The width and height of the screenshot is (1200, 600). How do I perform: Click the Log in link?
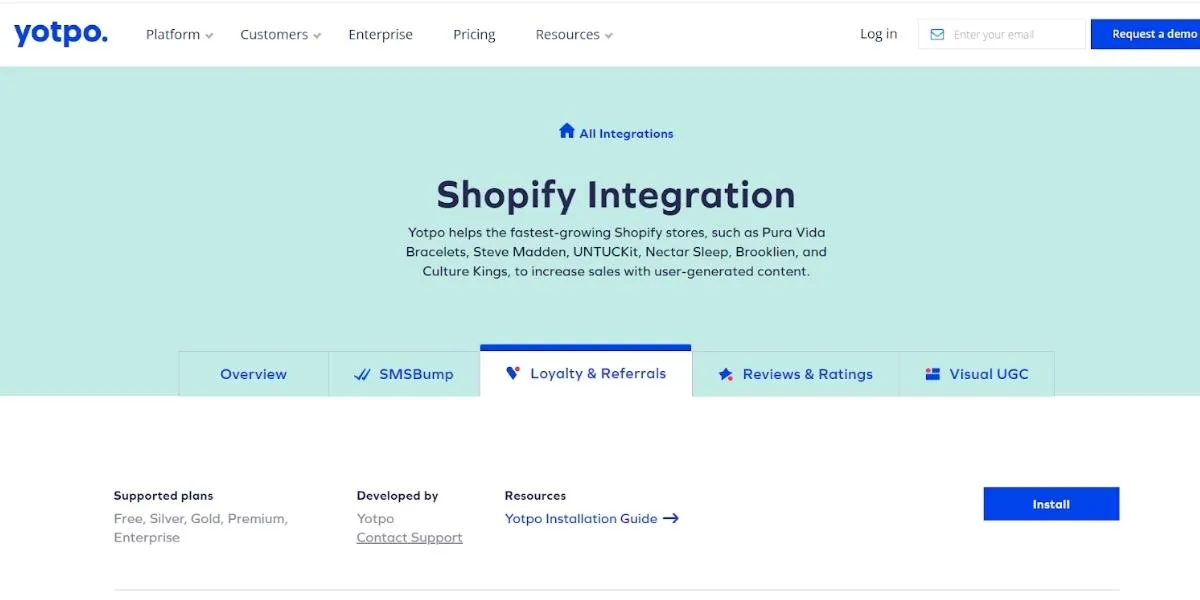coord(879,34)
